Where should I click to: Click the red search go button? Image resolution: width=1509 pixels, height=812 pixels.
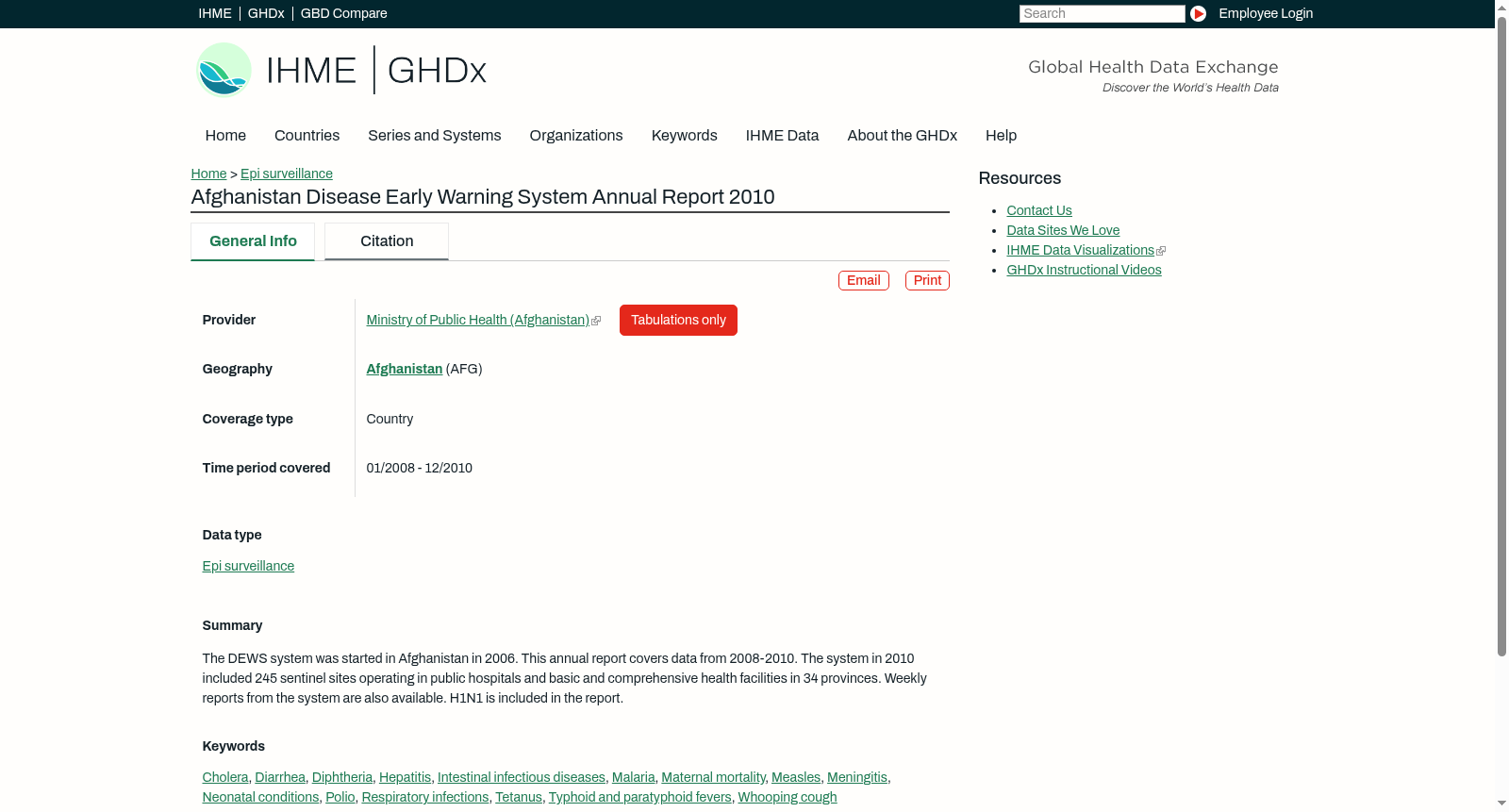[x=1198, y=13]
